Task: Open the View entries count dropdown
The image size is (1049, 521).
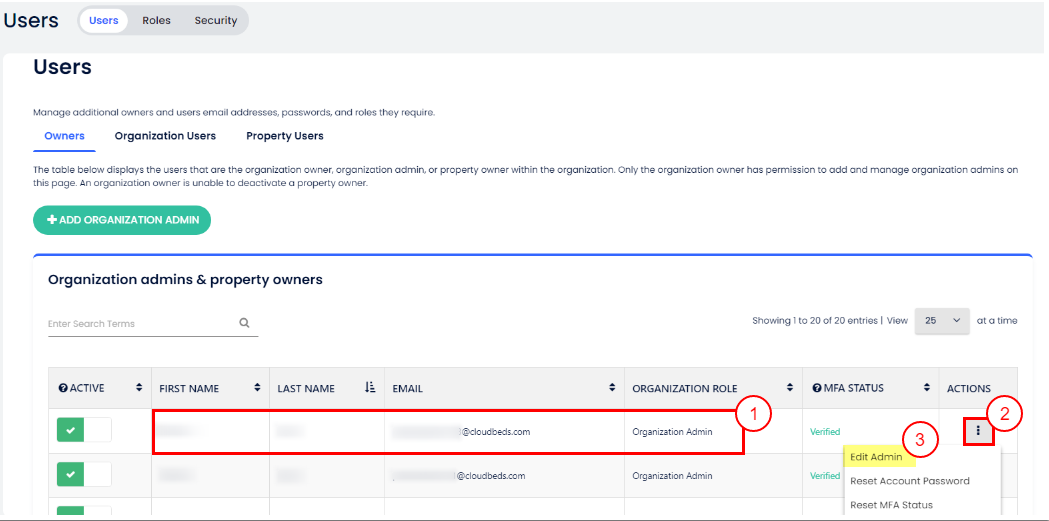Action: [x=942, y=320]
